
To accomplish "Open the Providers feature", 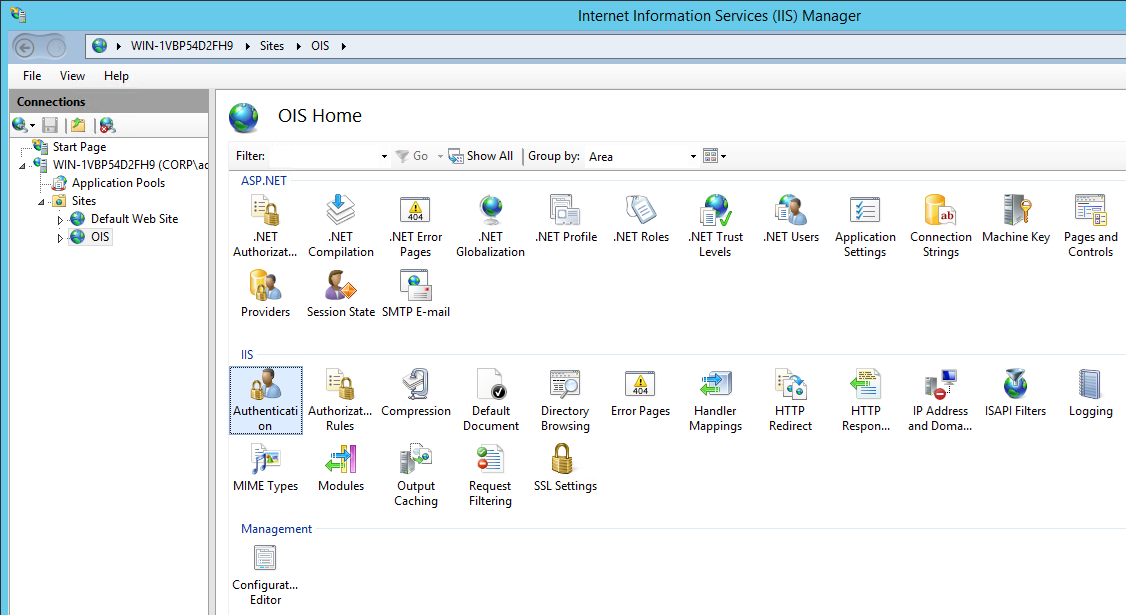I will pos(265,294).
